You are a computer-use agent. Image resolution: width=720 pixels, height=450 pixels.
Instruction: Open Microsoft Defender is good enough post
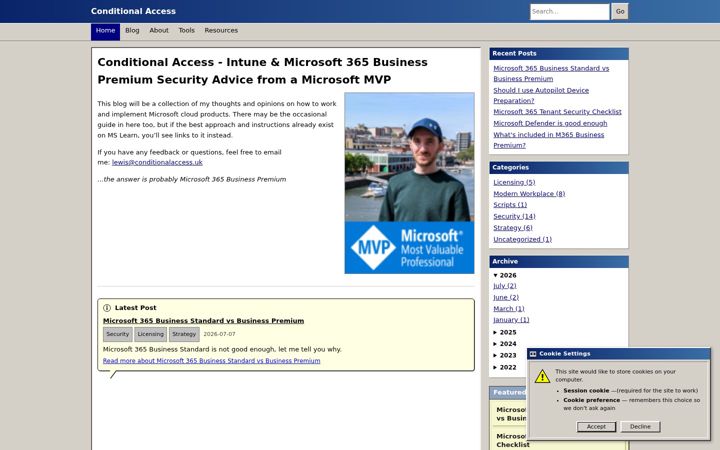point(550,124)
